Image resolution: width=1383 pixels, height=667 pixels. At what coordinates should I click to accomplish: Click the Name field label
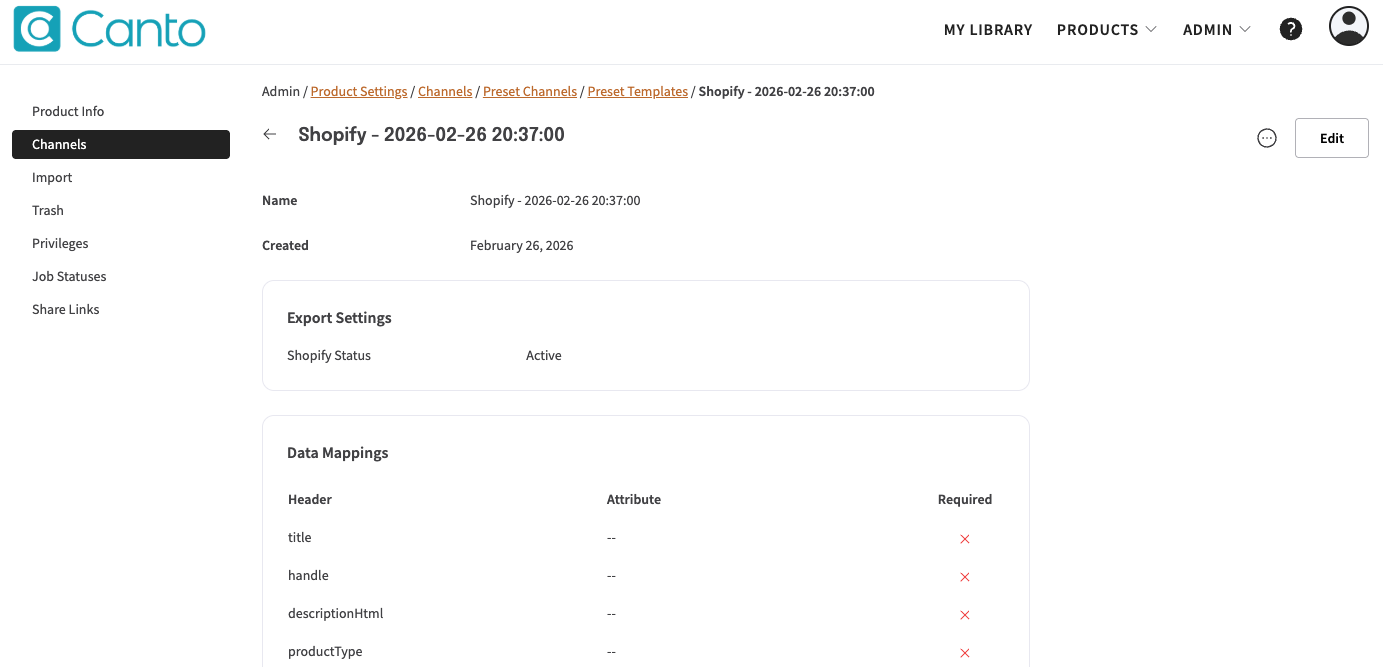pyautogui.click(x=280, y=200)
